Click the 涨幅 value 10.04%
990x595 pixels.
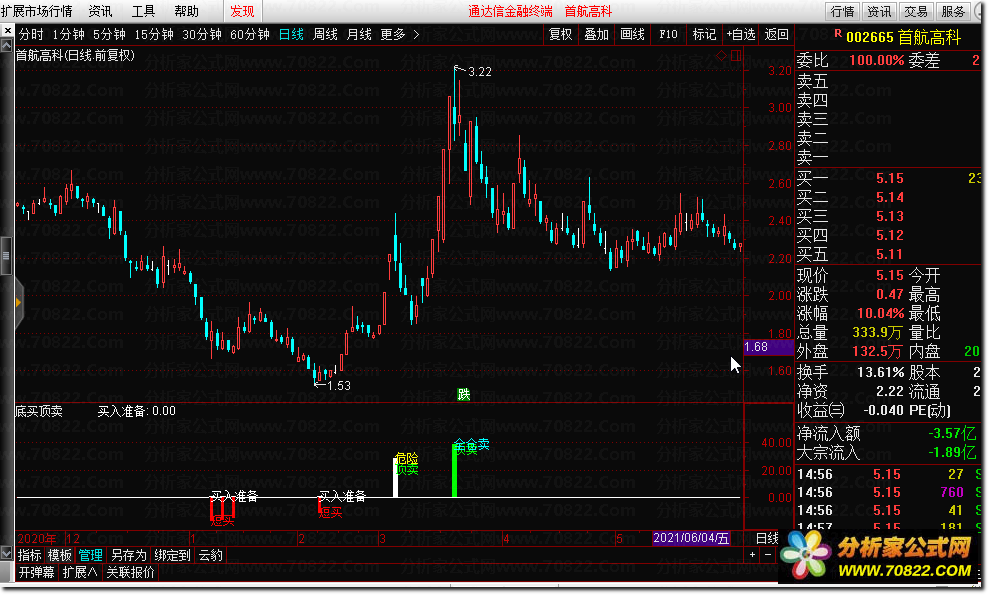click(881, 314)
